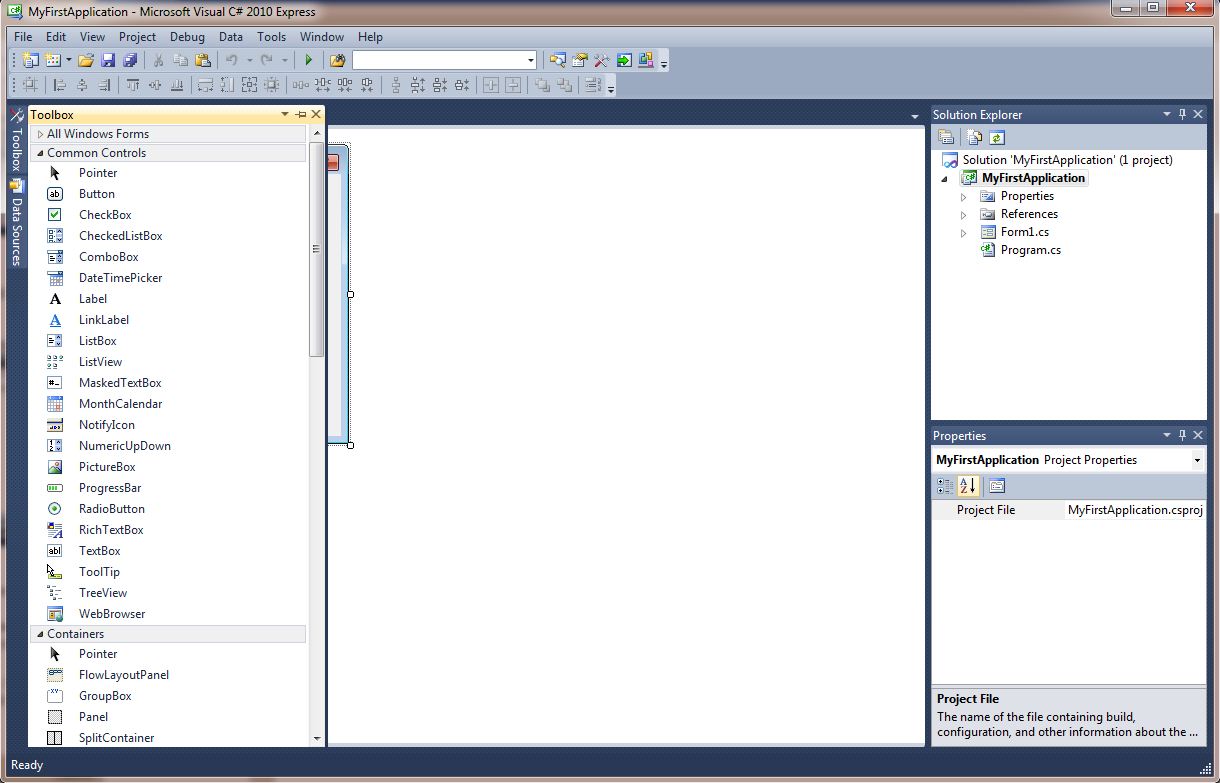Click the Bring to Front layout icon
This screenshot has height=783, width=1220.
point(542,85)
